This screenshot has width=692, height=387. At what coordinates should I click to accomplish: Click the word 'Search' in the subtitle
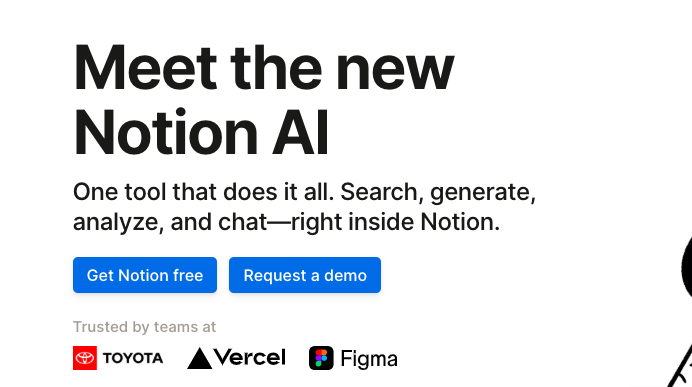coord(381,192)
